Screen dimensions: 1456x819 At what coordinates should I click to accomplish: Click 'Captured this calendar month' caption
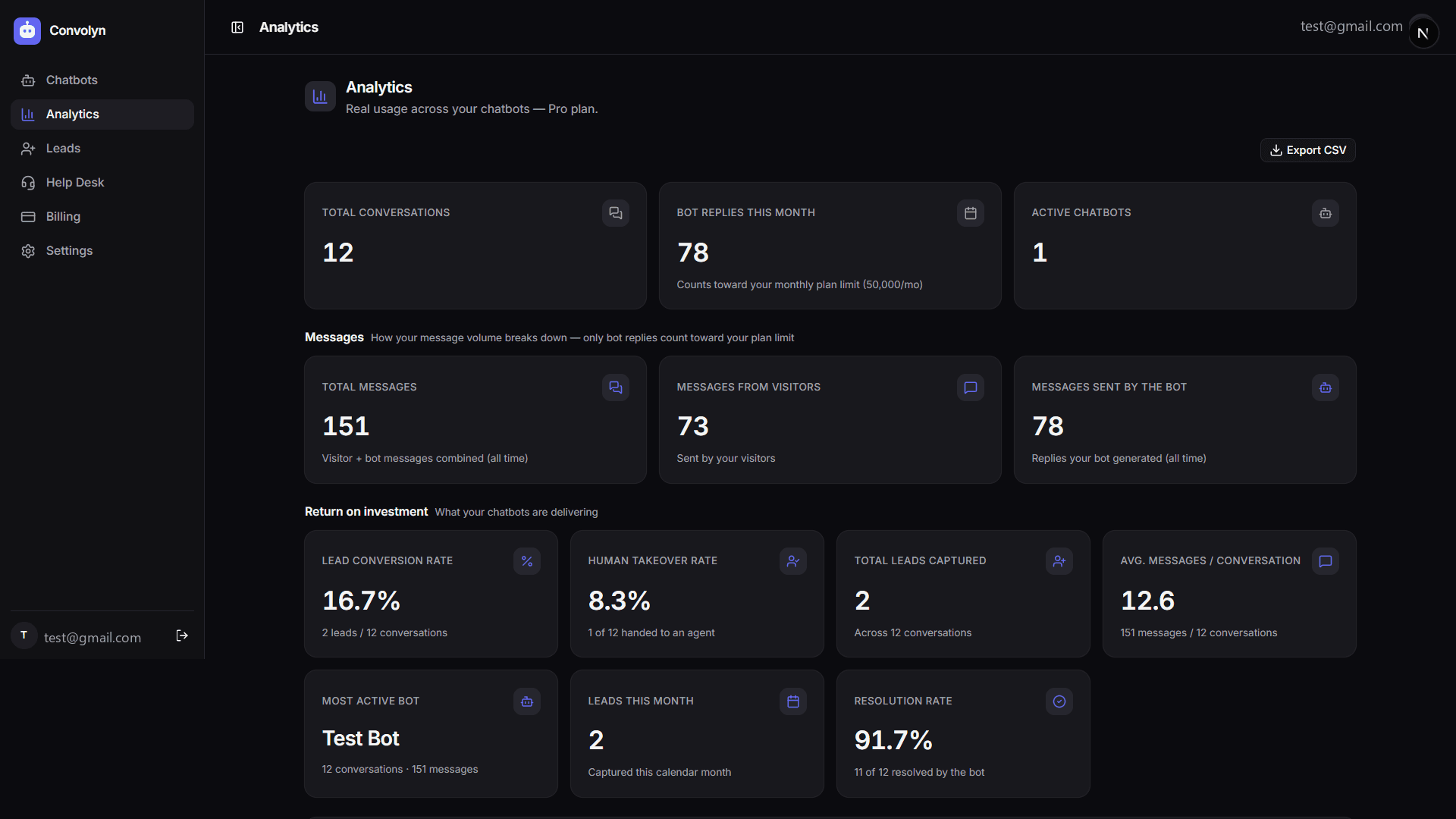tap(660, 773)
